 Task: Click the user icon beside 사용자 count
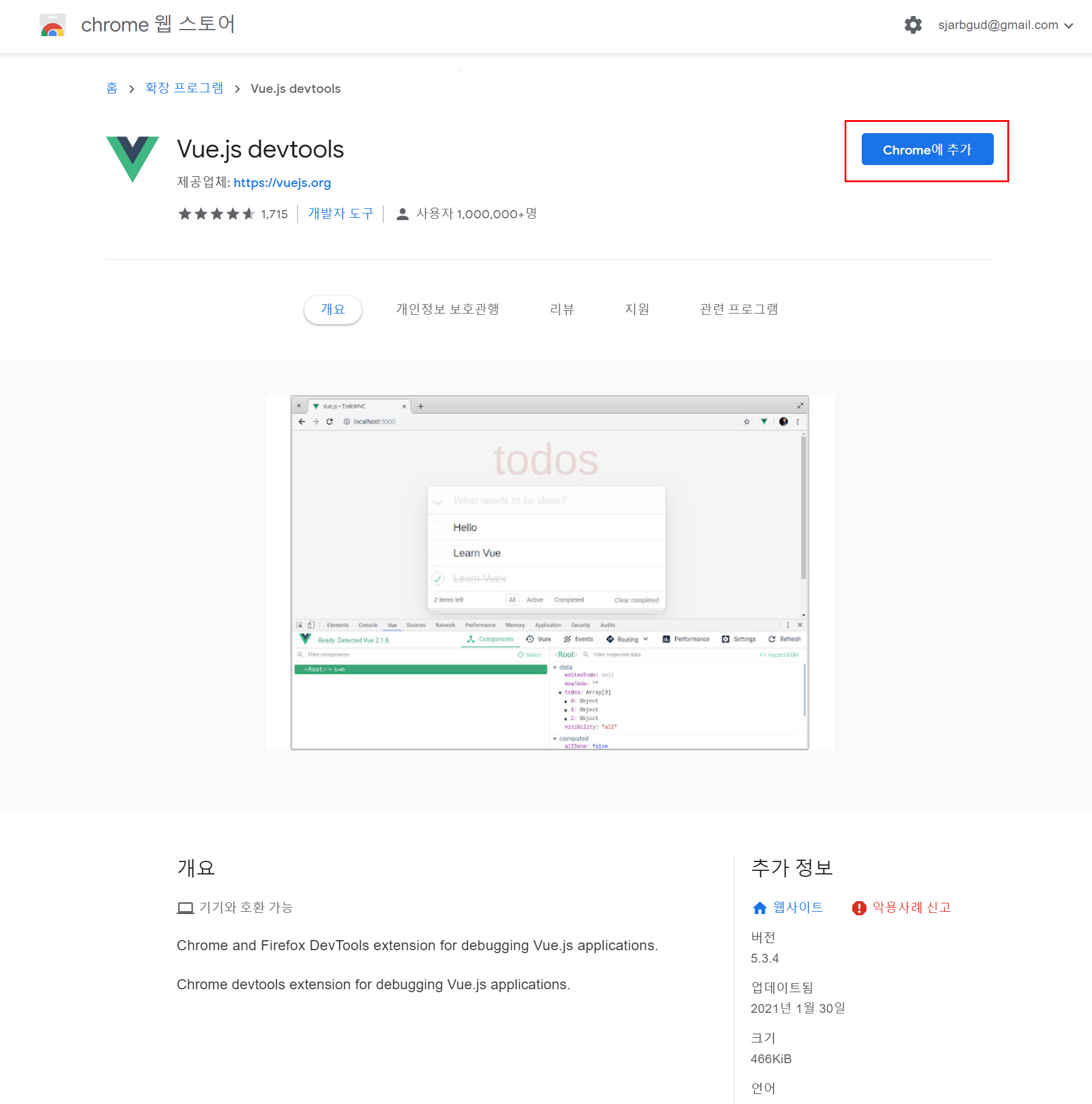point(402,214)
